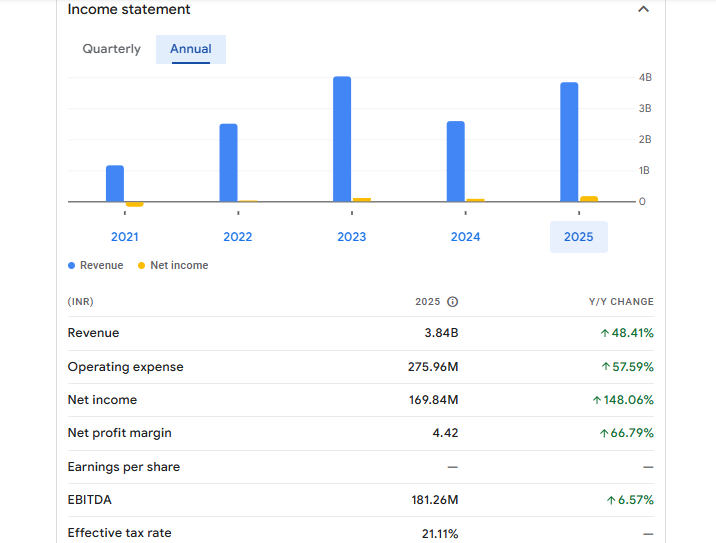The height and width of the screenshot is (543, 716).
Task: Click the Net profit margin row label
Action: click(120, 433)
